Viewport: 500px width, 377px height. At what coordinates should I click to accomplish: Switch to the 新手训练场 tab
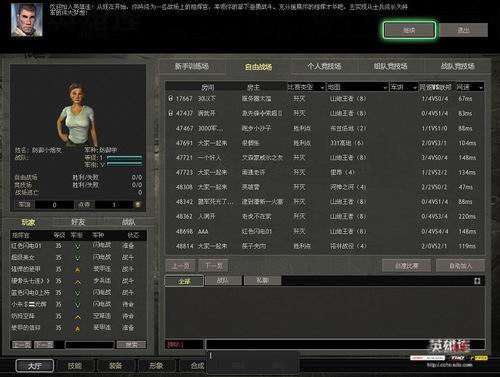click(192, 66)
